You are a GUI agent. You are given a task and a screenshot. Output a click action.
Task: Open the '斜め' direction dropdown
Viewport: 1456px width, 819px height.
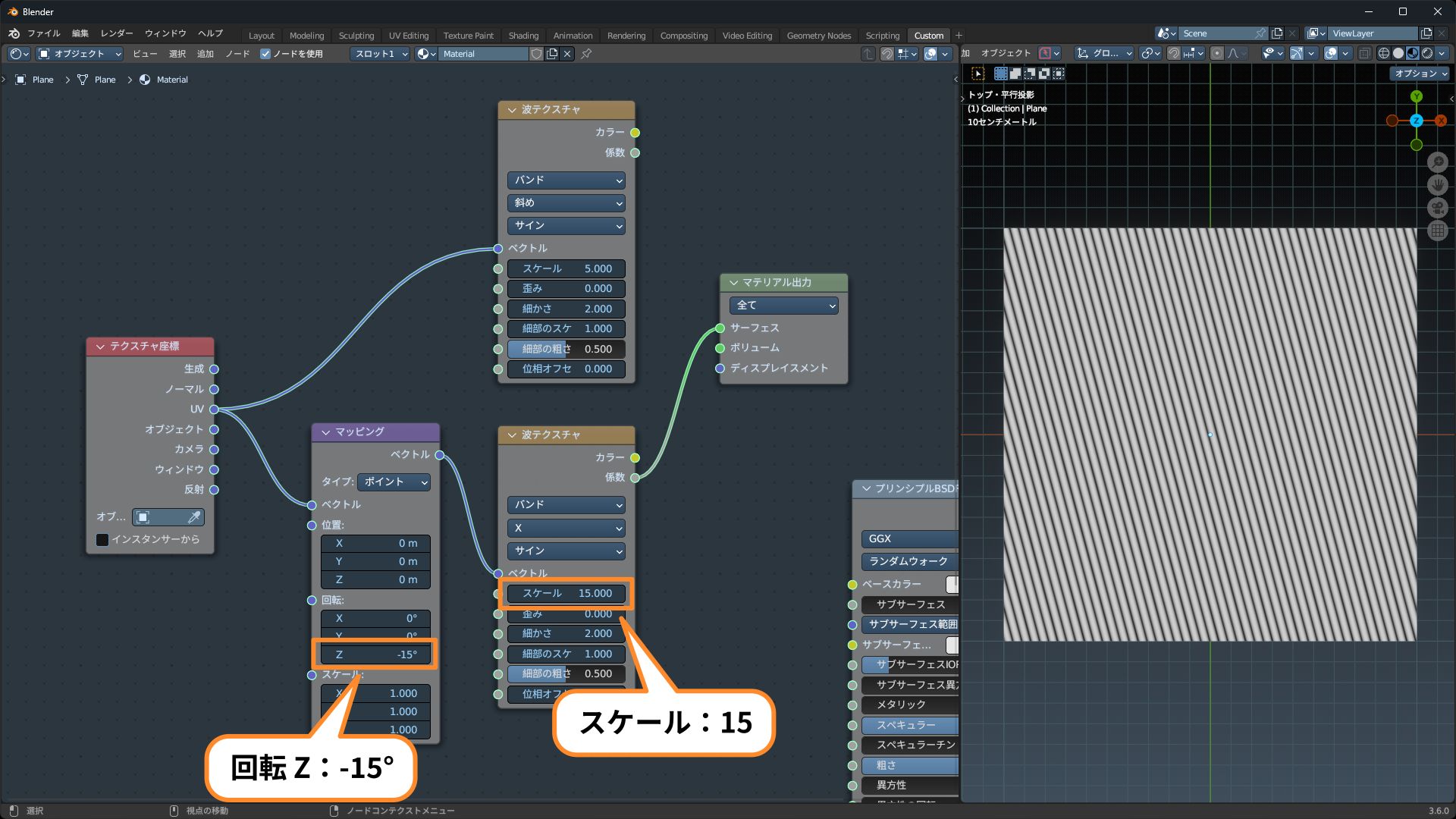click(566, 202)
